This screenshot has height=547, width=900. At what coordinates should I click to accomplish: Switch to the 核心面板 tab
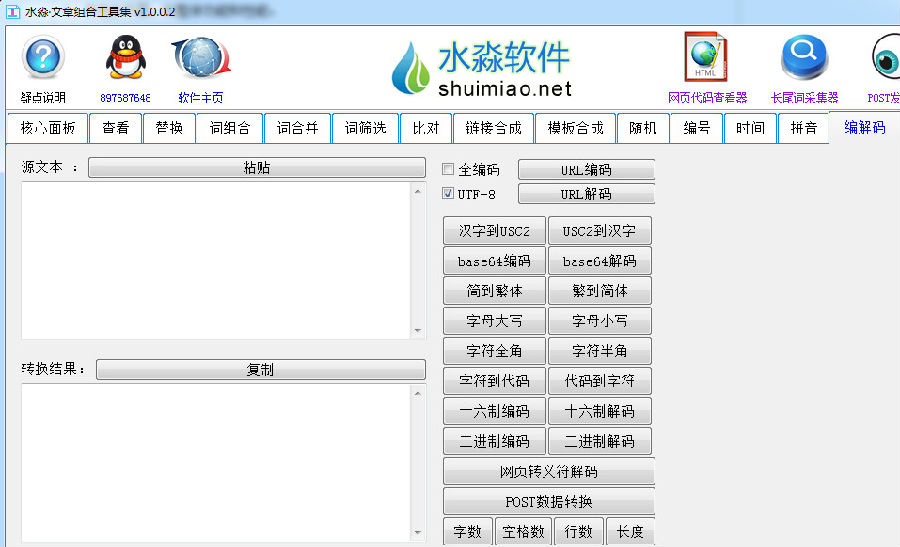click(48, 128)
